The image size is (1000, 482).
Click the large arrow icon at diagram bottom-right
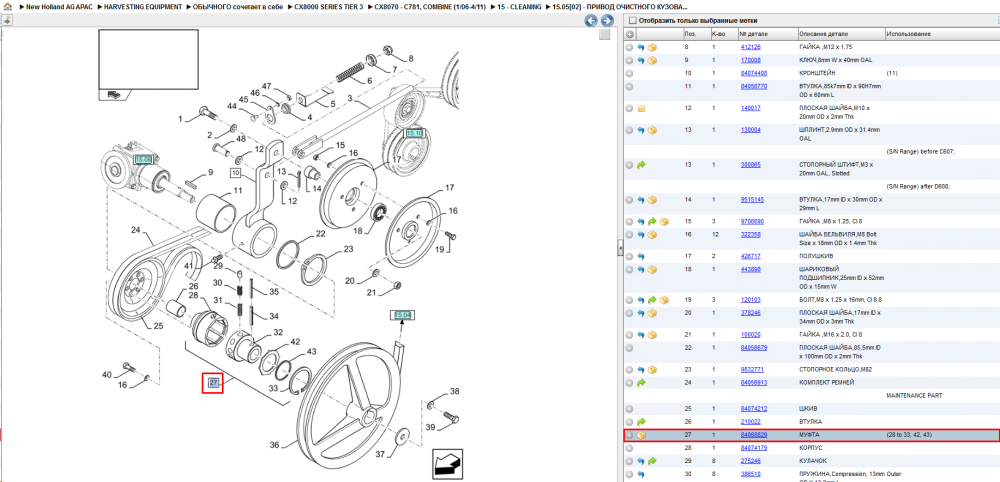[446, 464]
